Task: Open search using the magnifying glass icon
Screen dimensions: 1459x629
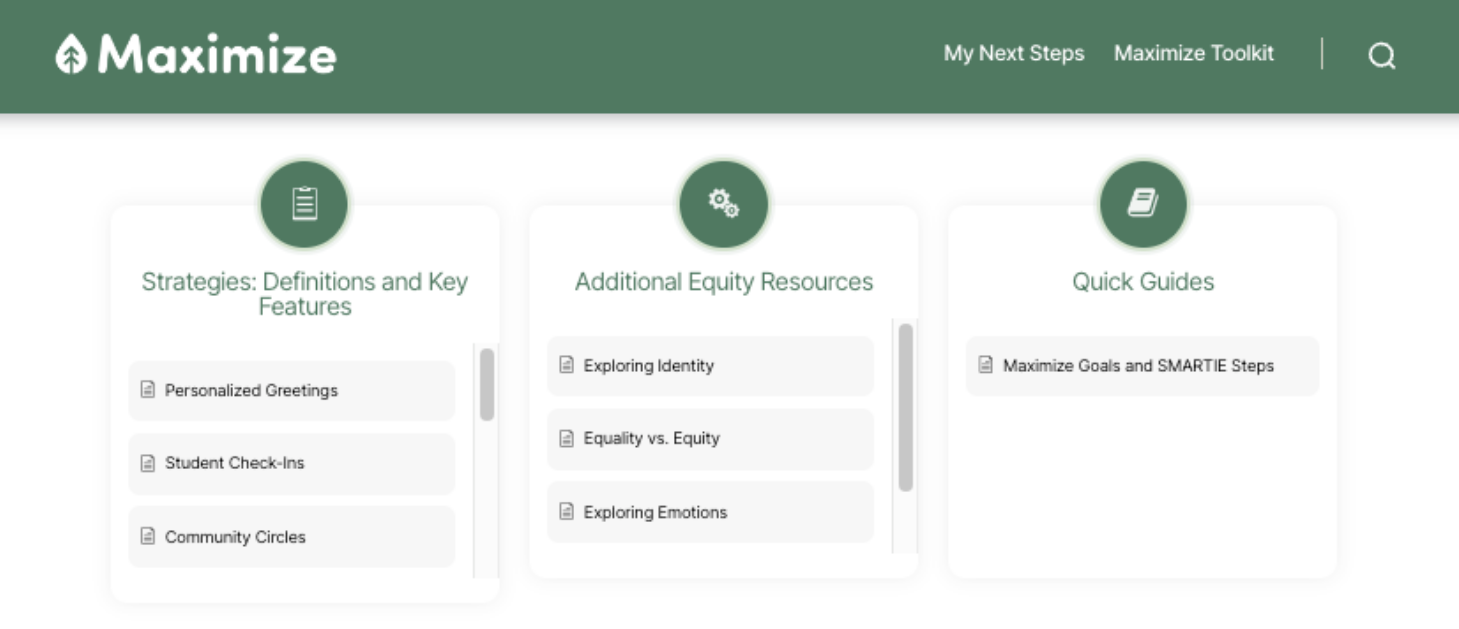Action: point(1382,57)
